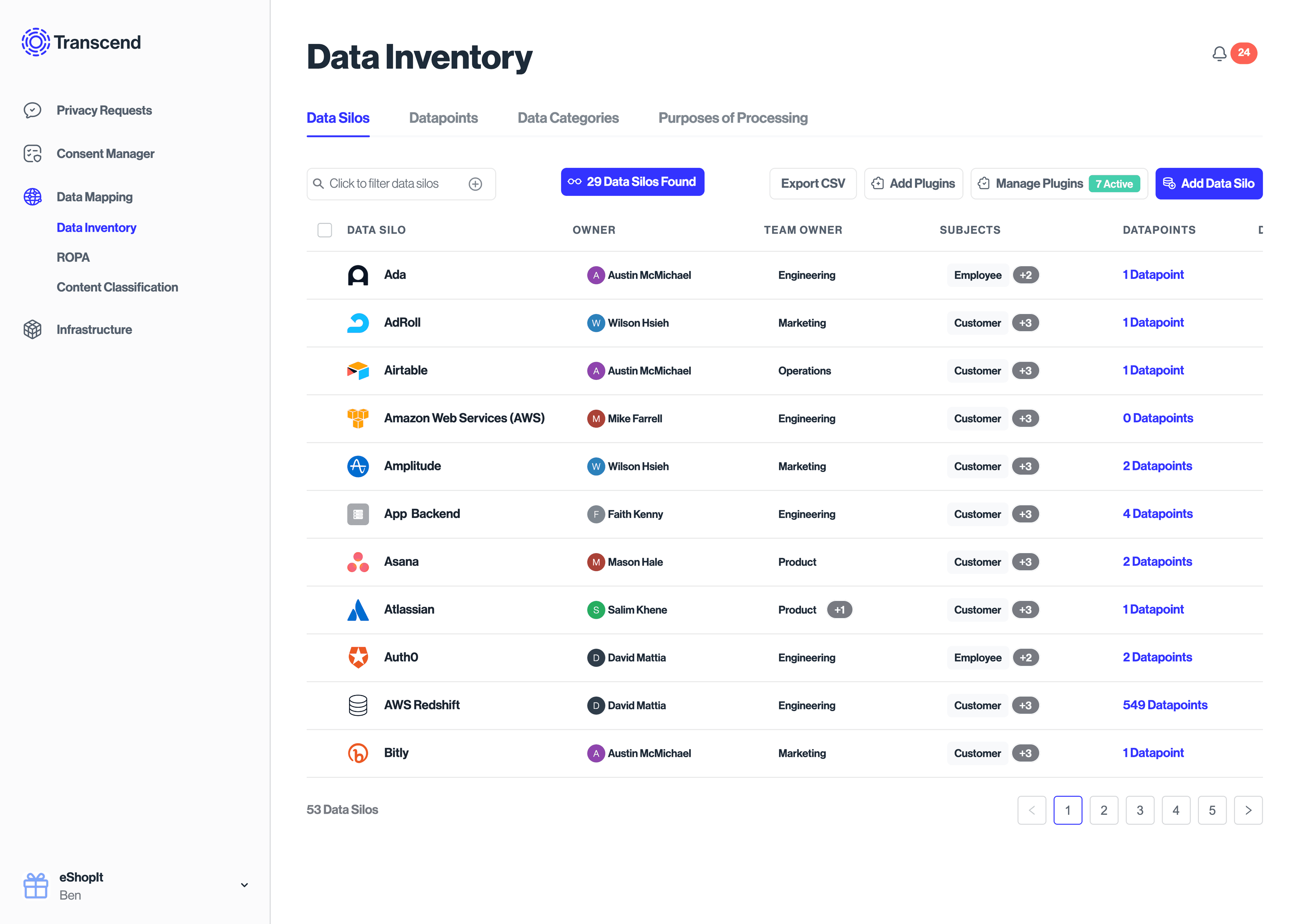Click Mike Farrell avatar in AWS row
Image resolution: width=1299 pixels, height=924 pixels.
tap(595, 419)
